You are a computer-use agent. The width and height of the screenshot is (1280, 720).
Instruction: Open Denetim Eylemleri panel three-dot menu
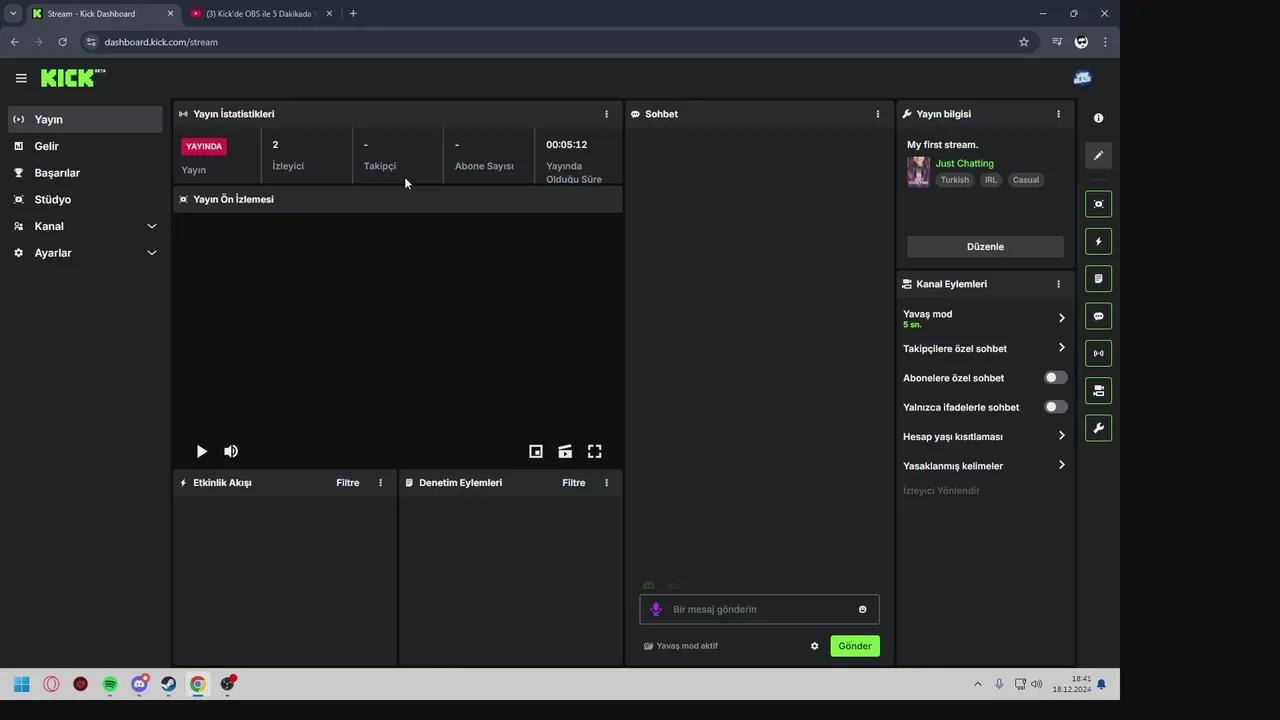coord(606,483)
